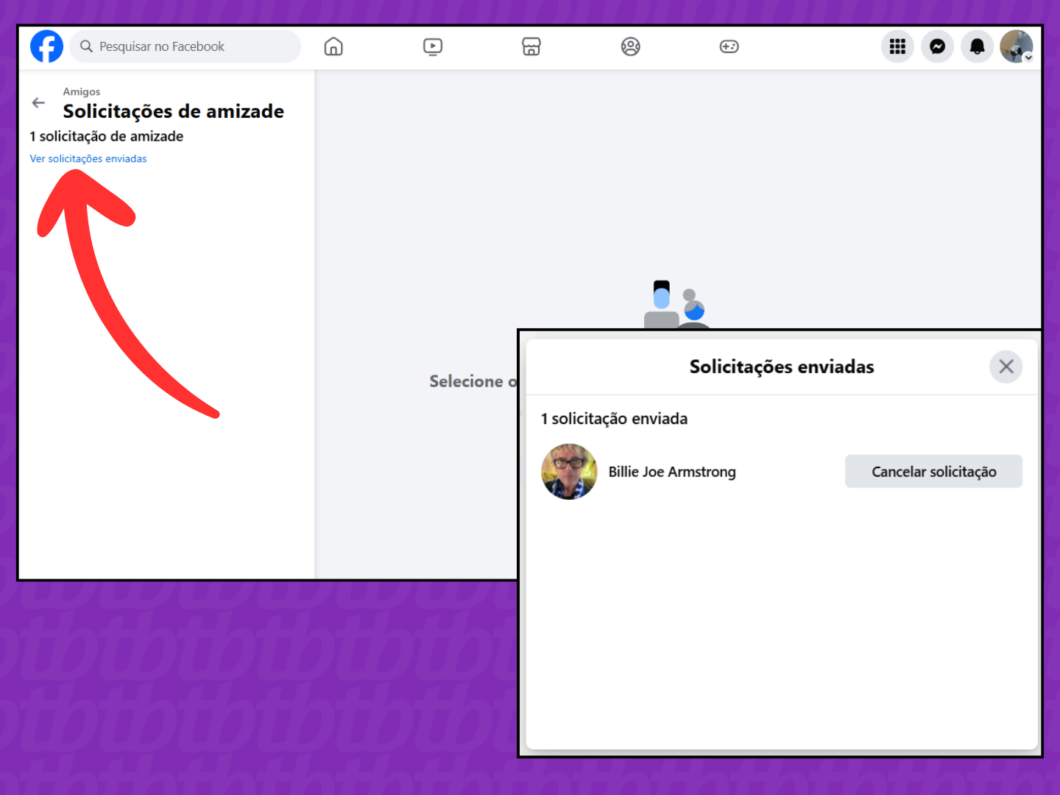Open the account profile picture menu
This screenshot has width=1060, height=795.
click(x=1016, y=46)
